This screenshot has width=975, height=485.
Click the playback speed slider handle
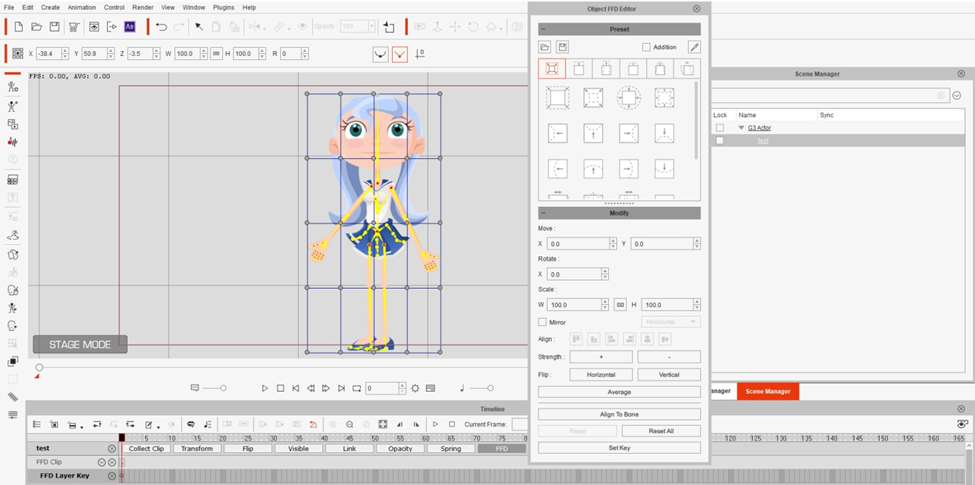click(223, 388)
